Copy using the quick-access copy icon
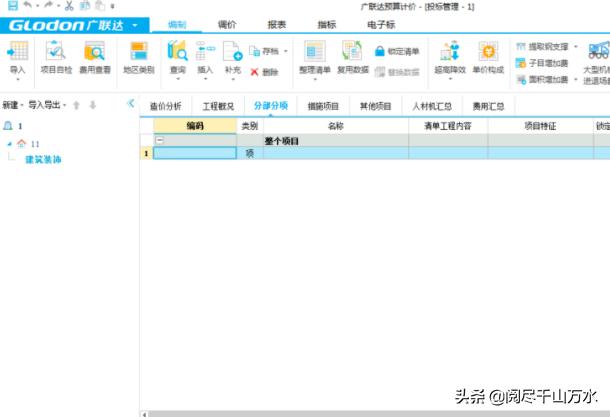Viewport: 610px width, 417px height. click(84, 5)
